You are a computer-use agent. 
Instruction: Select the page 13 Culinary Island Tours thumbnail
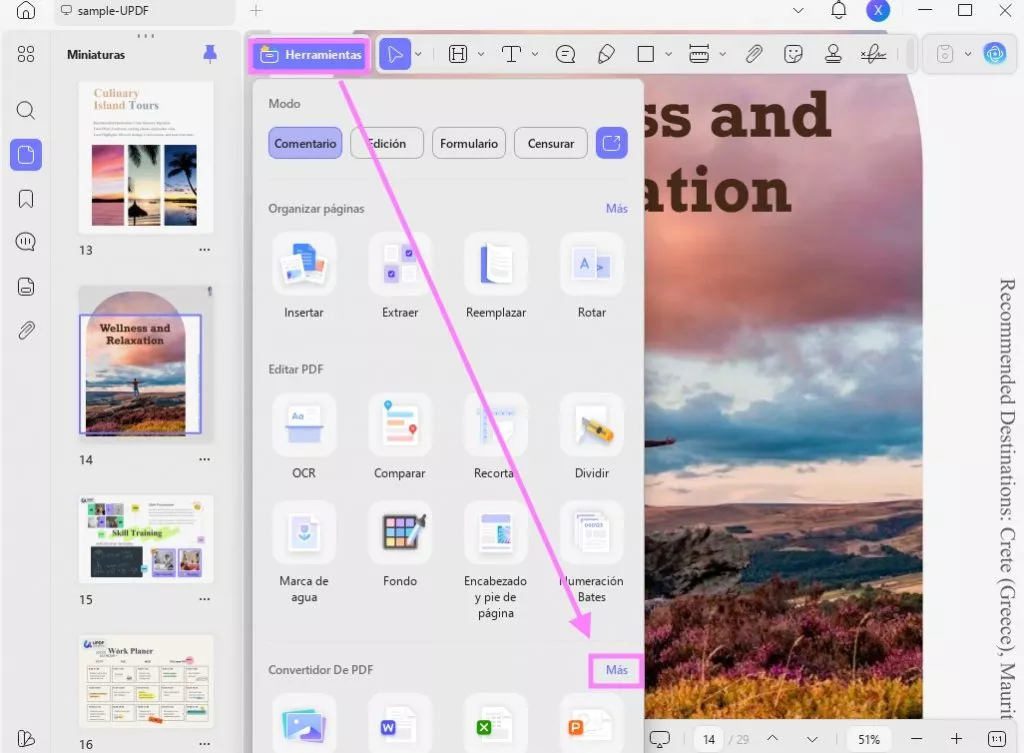[146, 156]
